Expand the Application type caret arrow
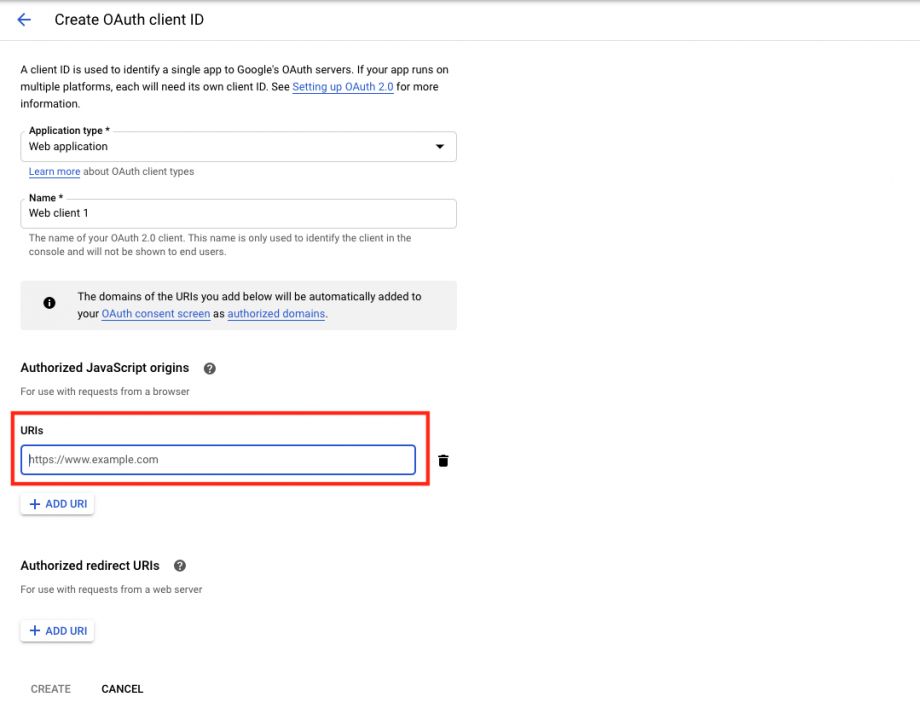 [x=439, y=146]
